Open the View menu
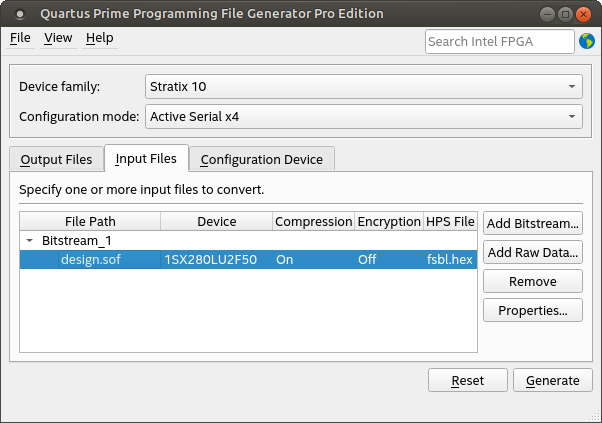The height and width of the screenshot is (423, 602). (x=58, y=38)
